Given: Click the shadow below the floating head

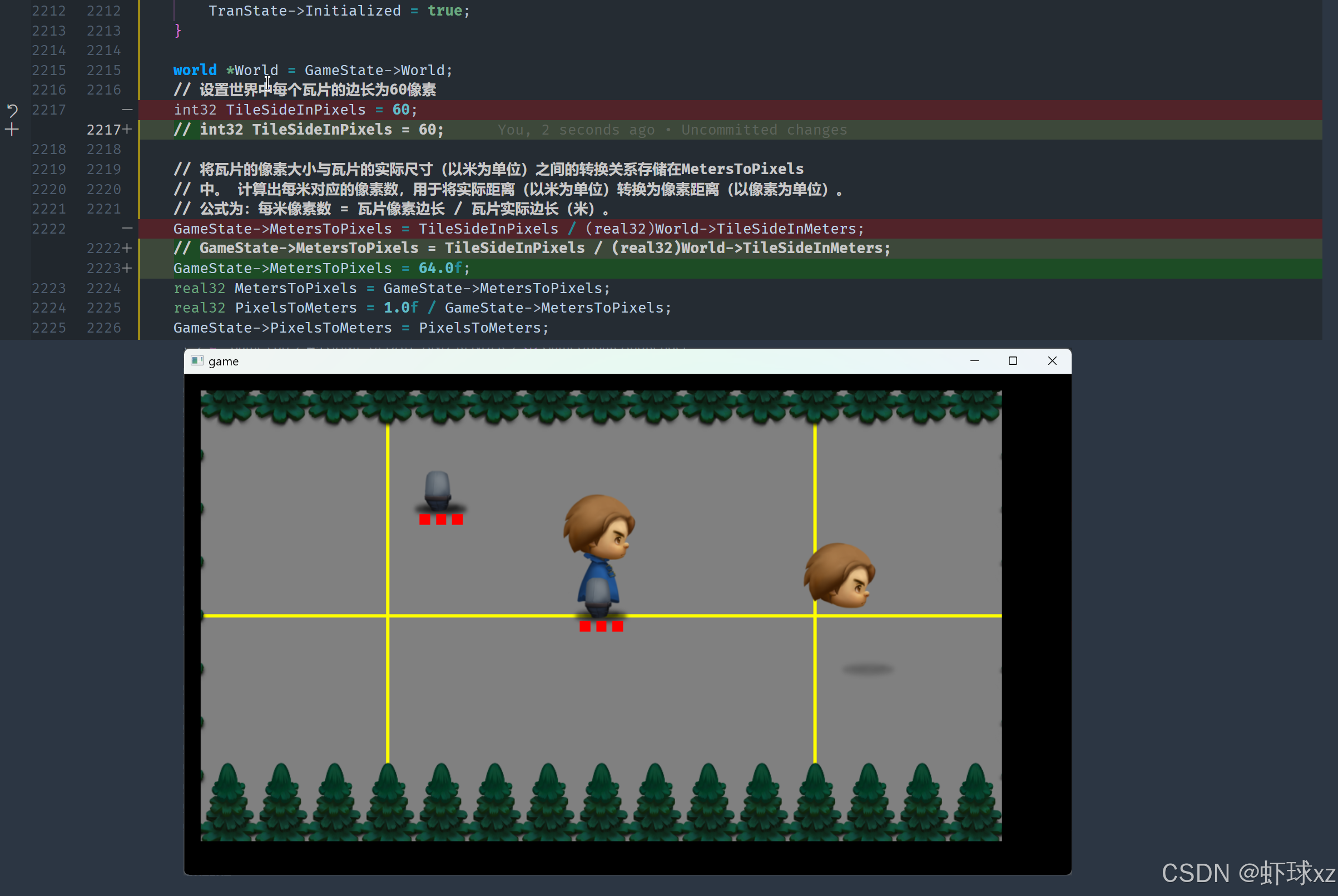Looking at the screenshot, I should coord(867,670).
